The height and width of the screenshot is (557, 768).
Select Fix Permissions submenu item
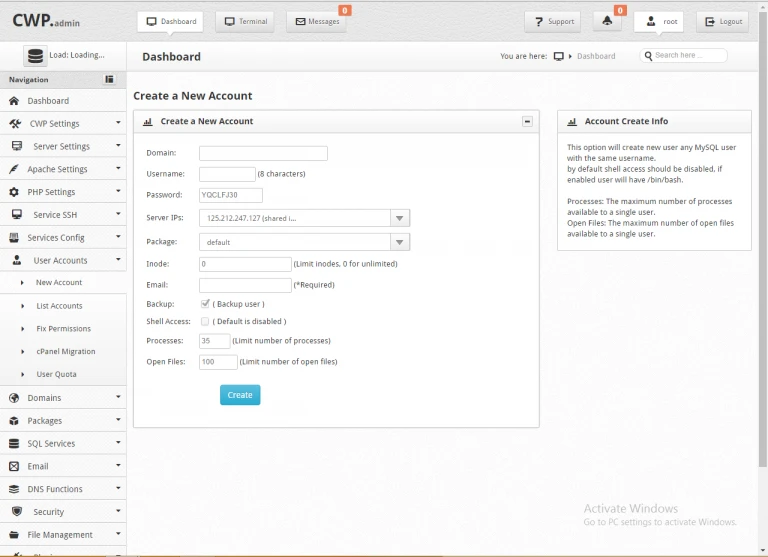pos(63,329)
